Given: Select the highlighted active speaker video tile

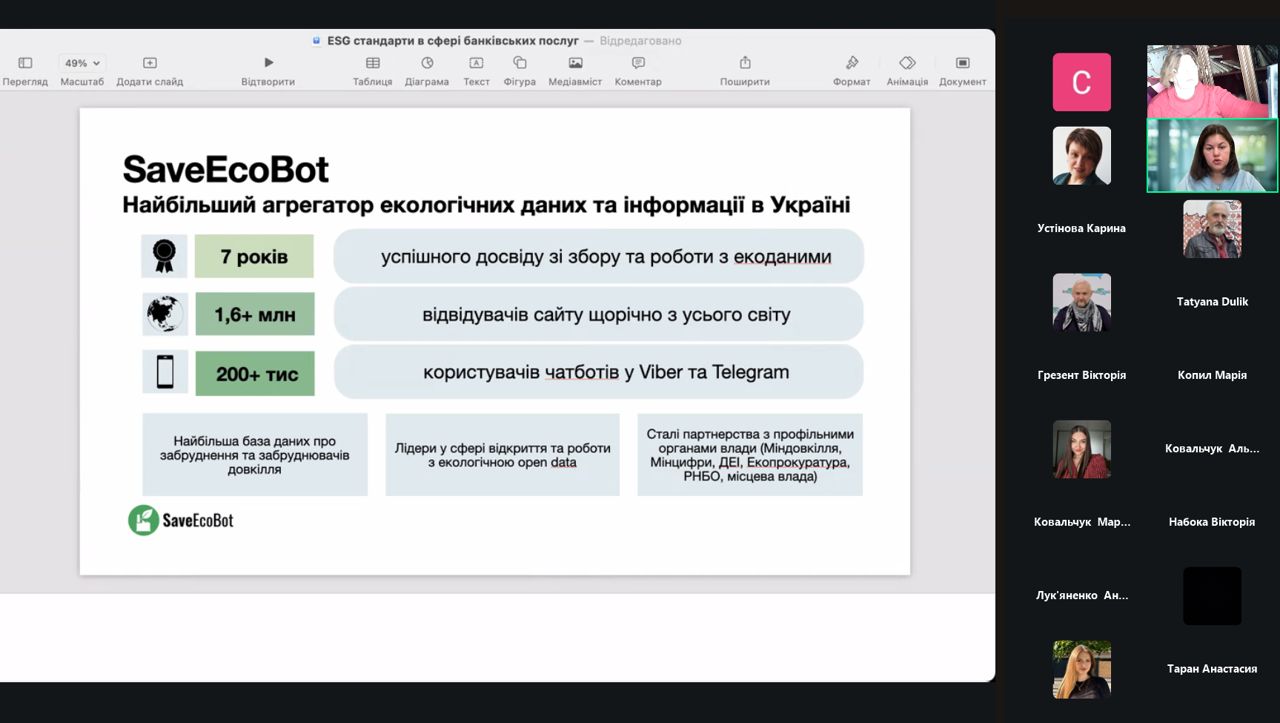Looking at the screenshot, I should [1212, 155].
